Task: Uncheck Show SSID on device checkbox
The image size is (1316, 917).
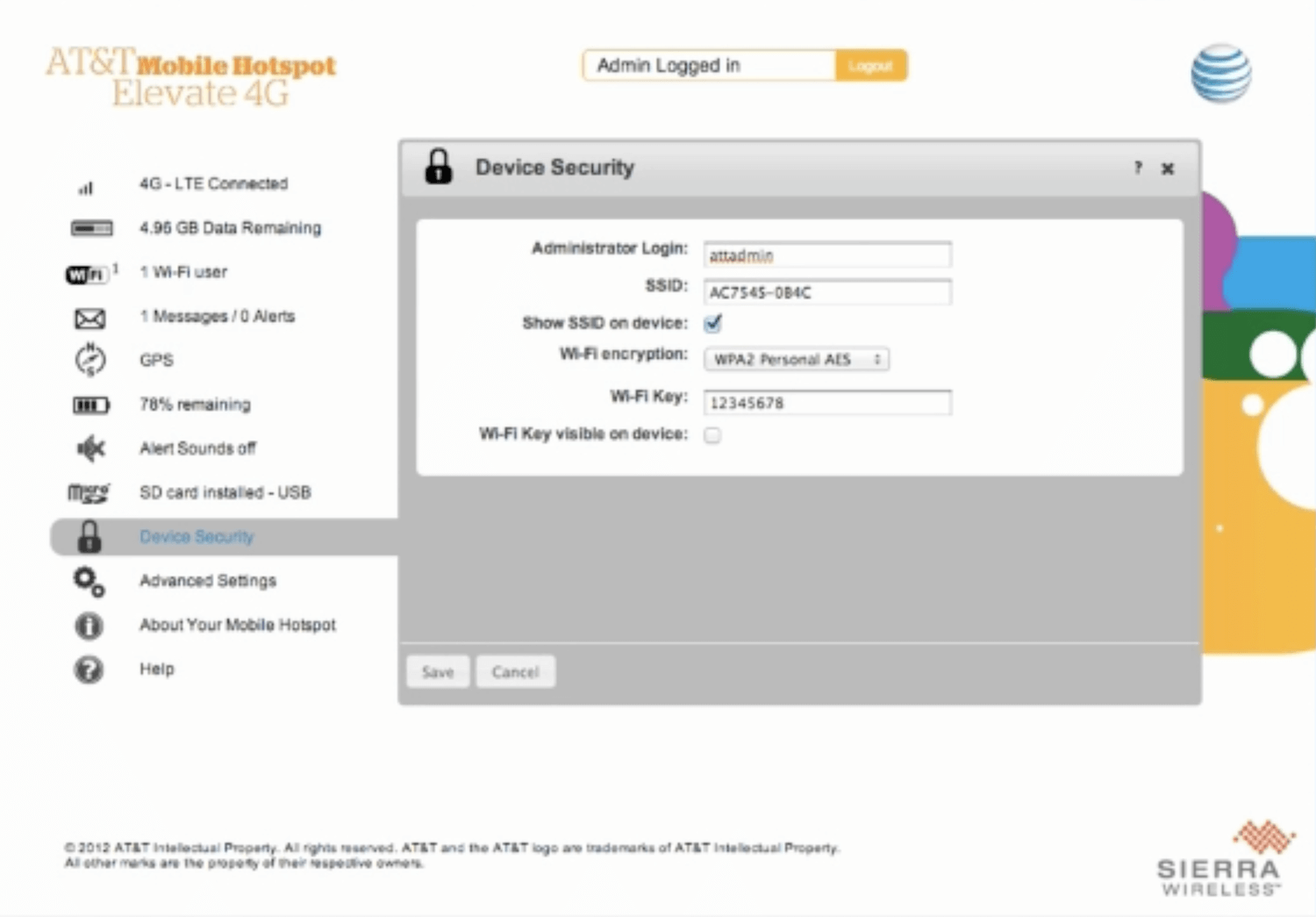Action: pos(712,323)
